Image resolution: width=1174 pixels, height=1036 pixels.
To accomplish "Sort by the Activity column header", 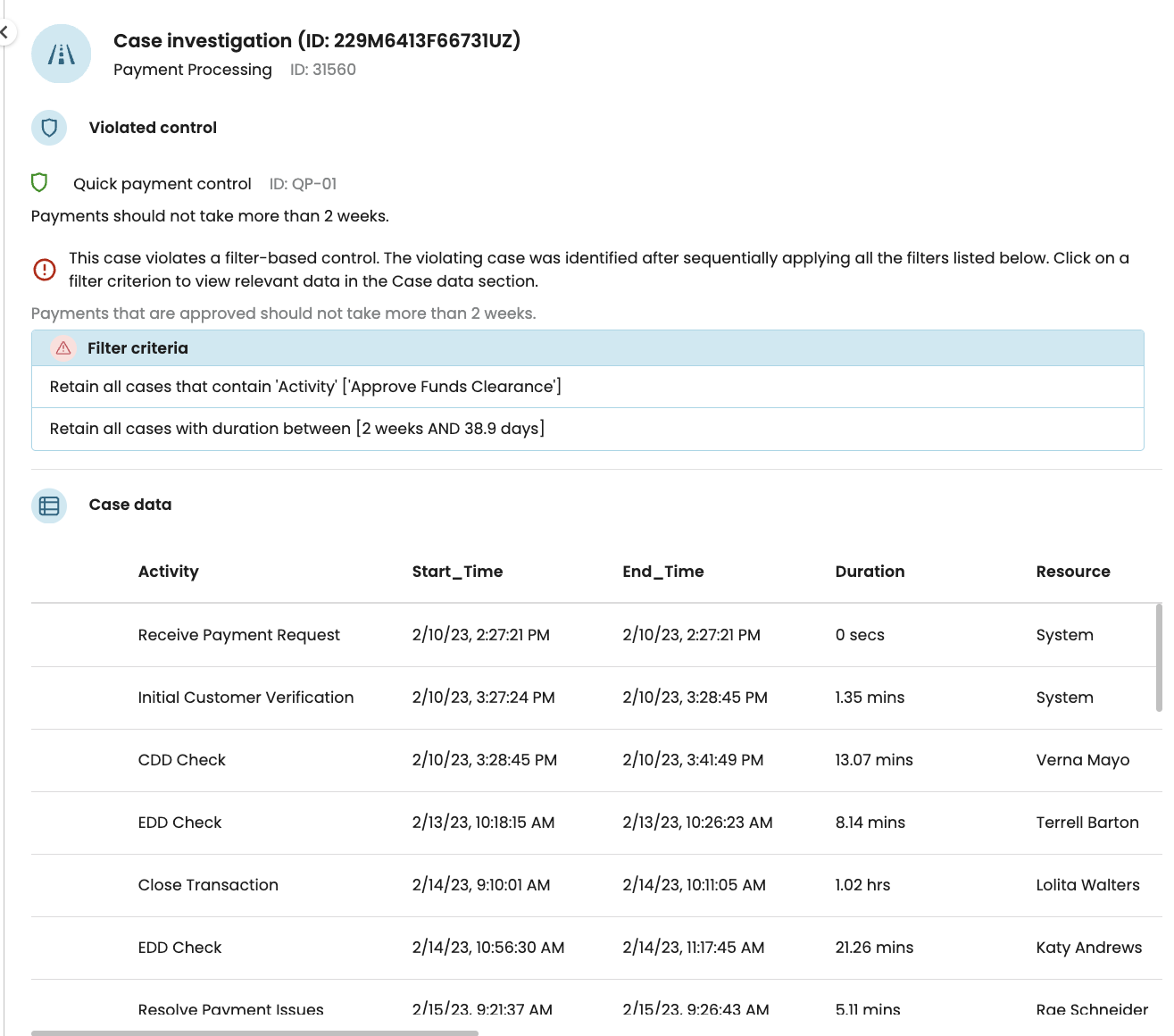I will point(169,572).
